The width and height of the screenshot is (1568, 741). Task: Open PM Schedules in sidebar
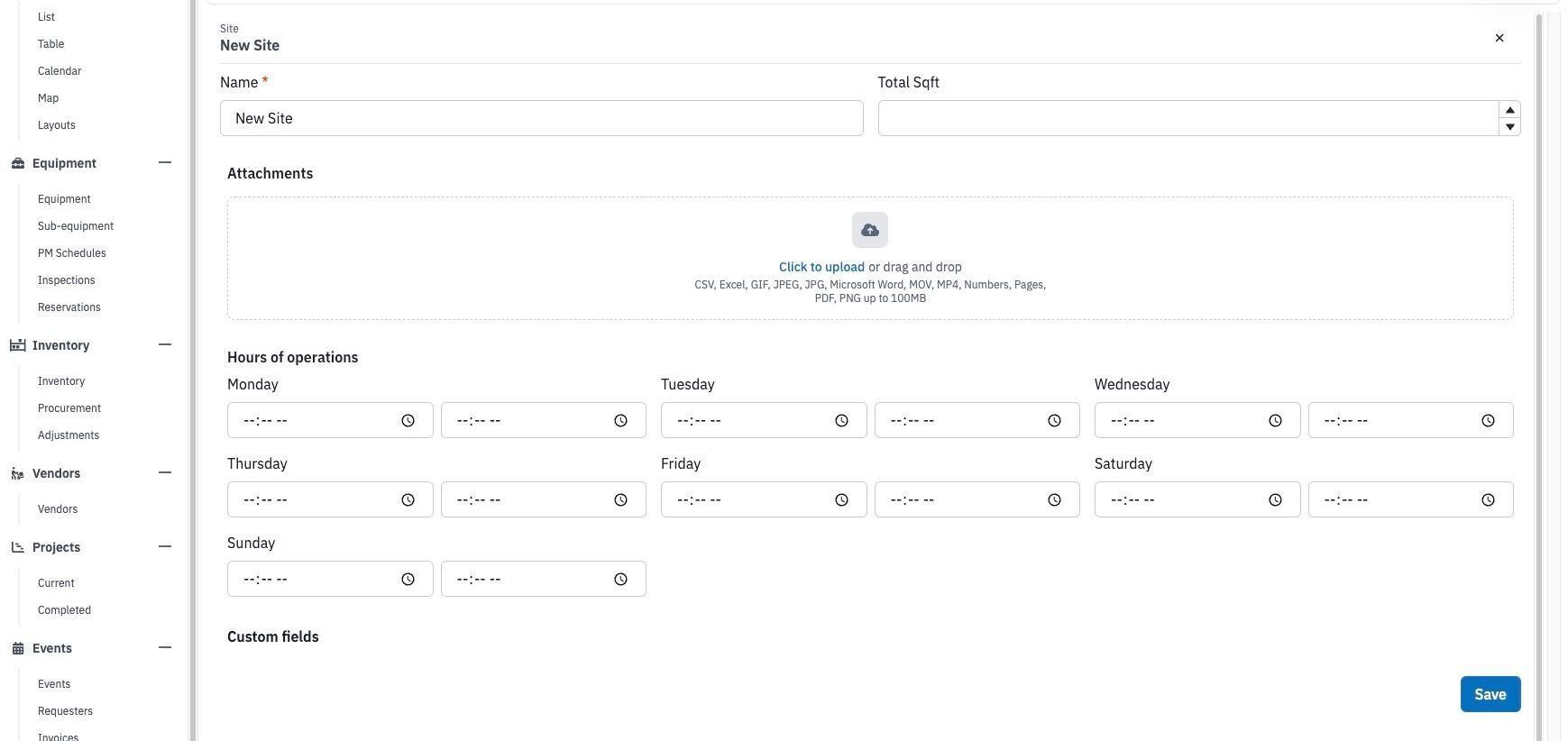pyautogui.click(x=72, y=253)
